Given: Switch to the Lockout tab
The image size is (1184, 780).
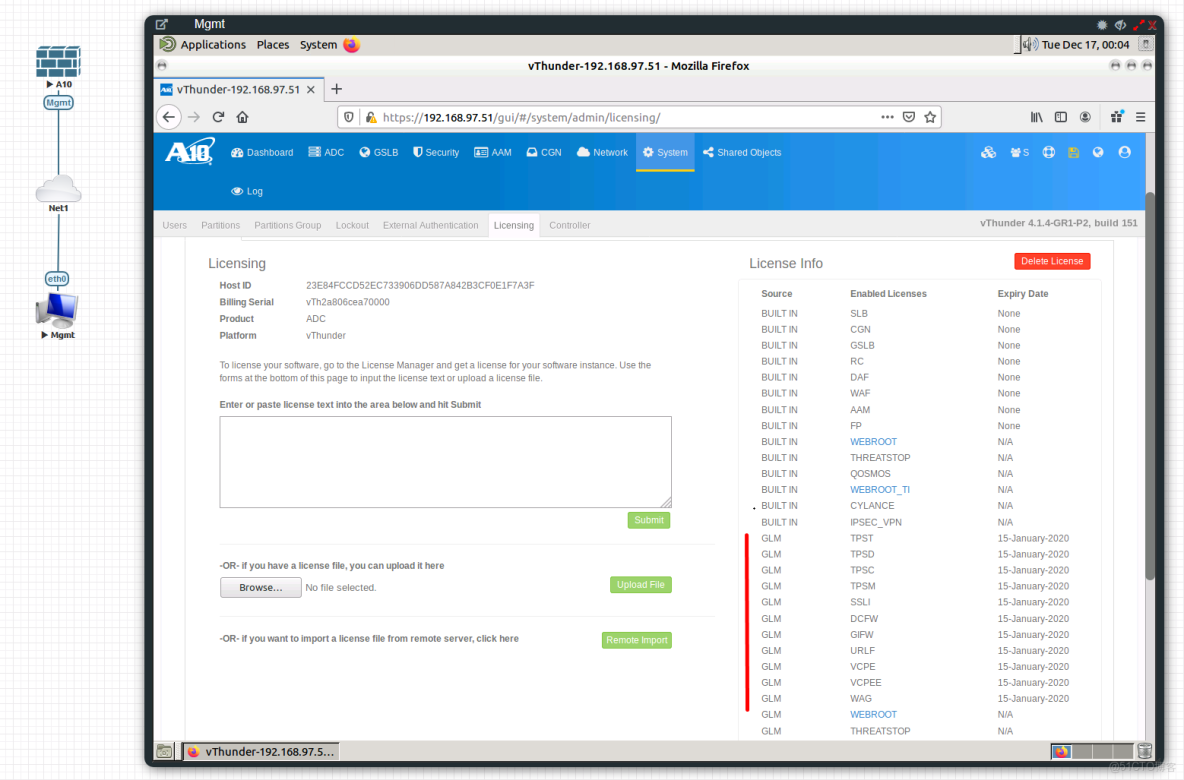Looking at the screenshot, I should (352, 225).
